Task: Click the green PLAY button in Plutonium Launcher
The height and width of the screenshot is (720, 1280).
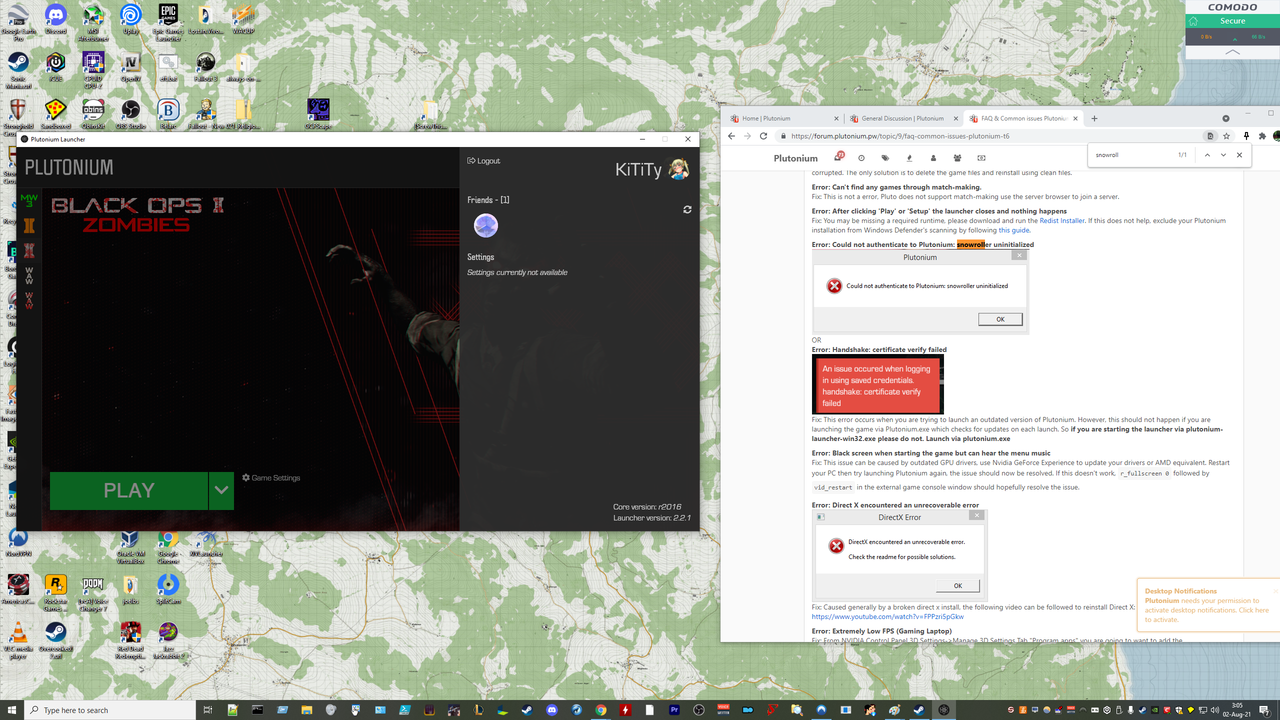Action: point(129,490)
